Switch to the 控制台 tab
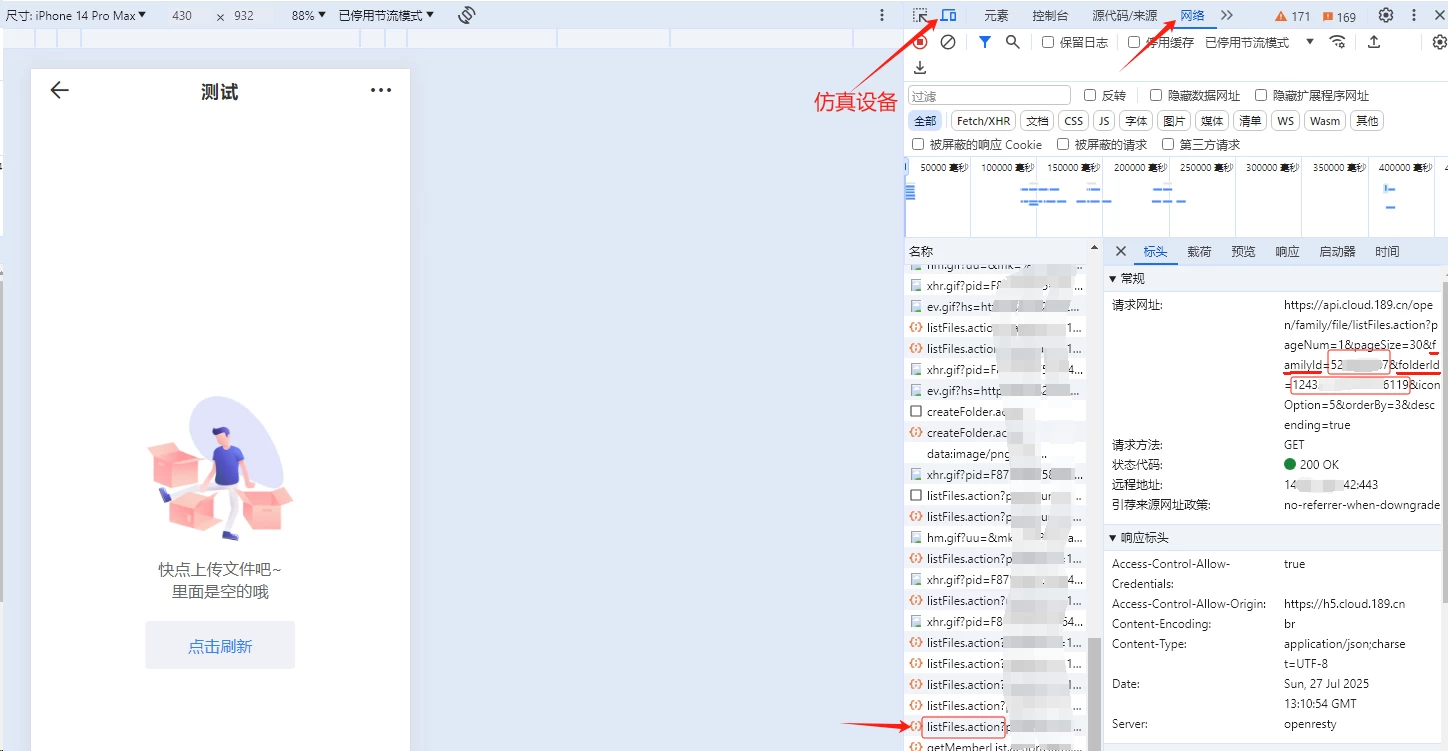Viewport: 1448px width, 751px height. click(1050, 15)
